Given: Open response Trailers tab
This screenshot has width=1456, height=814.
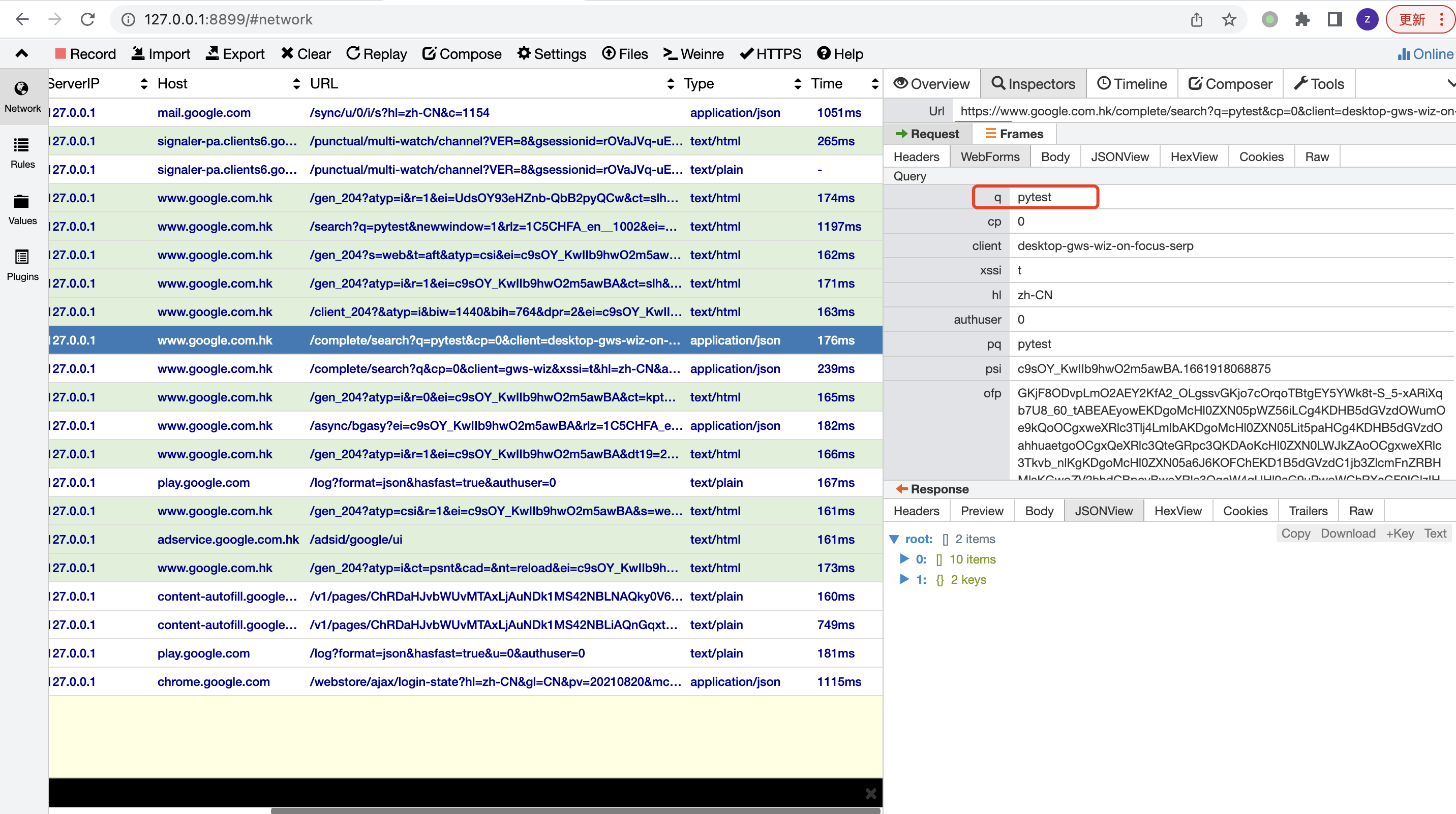Looking at the screenshot, I should point(1308,511).
